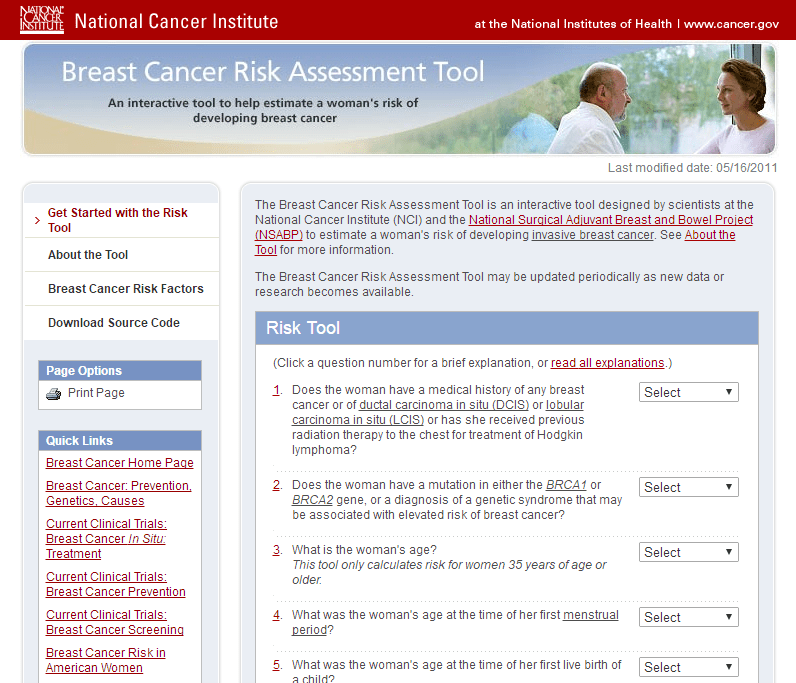
Task: Open Breast Cancer Risk in American Women
Action: point(106,660)
